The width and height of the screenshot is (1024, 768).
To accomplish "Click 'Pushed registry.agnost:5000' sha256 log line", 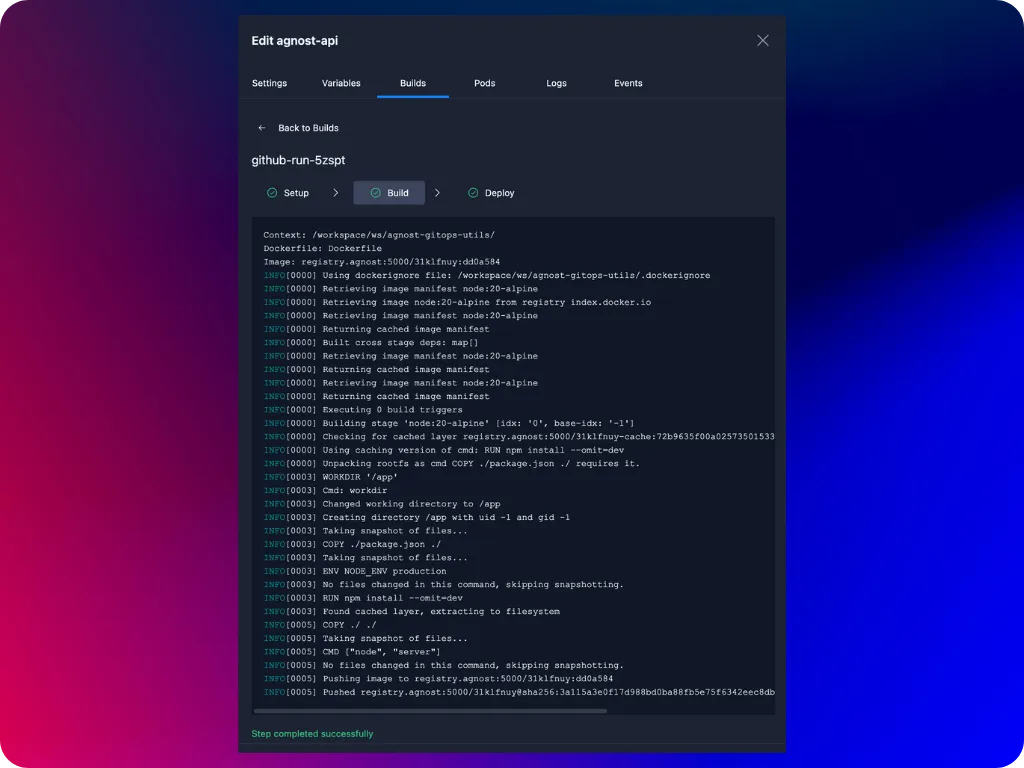I will [519, 692].
